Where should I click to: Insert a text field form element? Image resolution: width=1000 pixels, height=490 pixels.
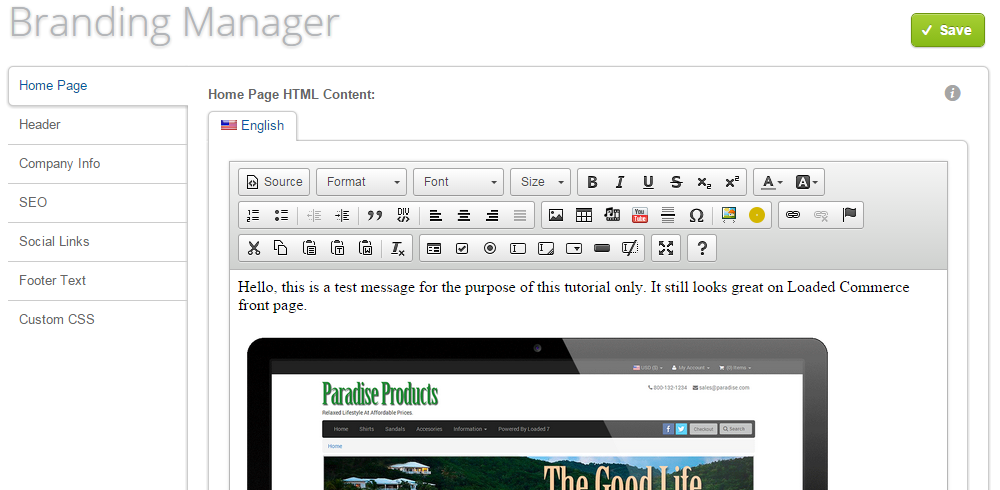click(x=518, y=249)
